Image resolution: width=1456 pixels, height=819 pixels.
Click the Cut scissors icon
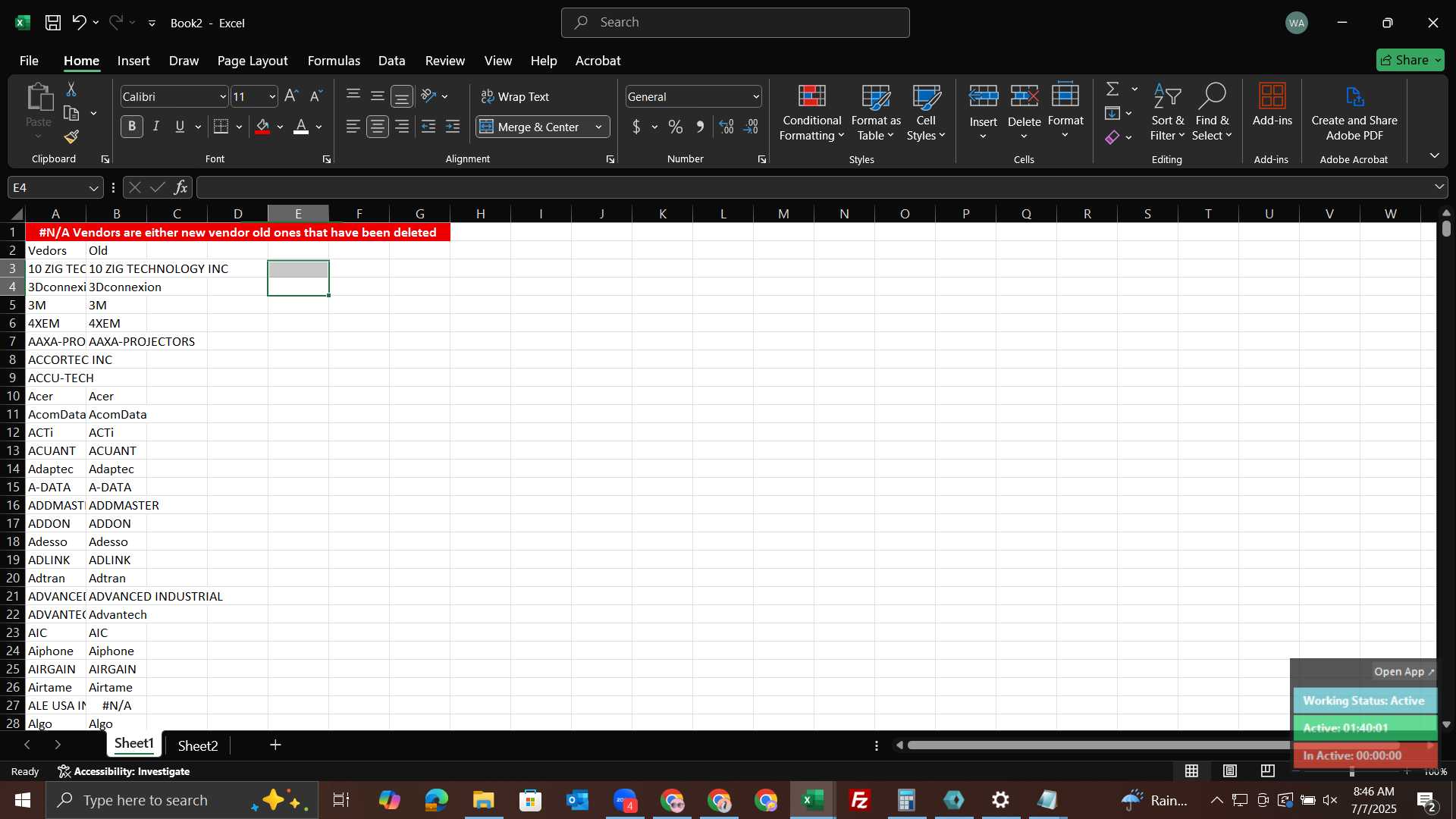point(71,89)
